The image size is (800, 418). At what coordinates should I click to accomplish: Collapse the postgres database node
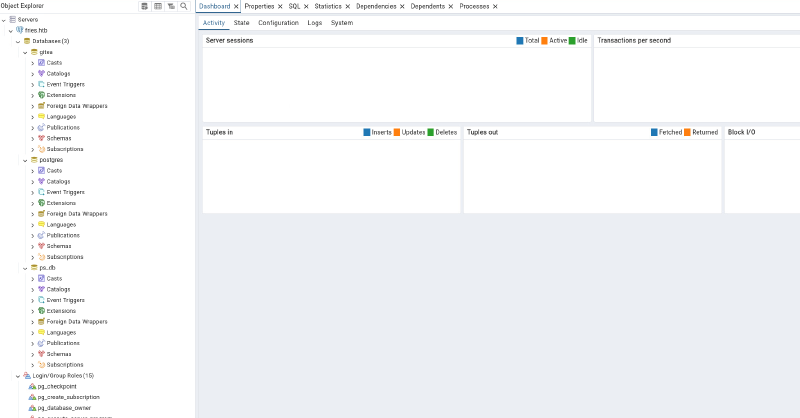[25, 160]
